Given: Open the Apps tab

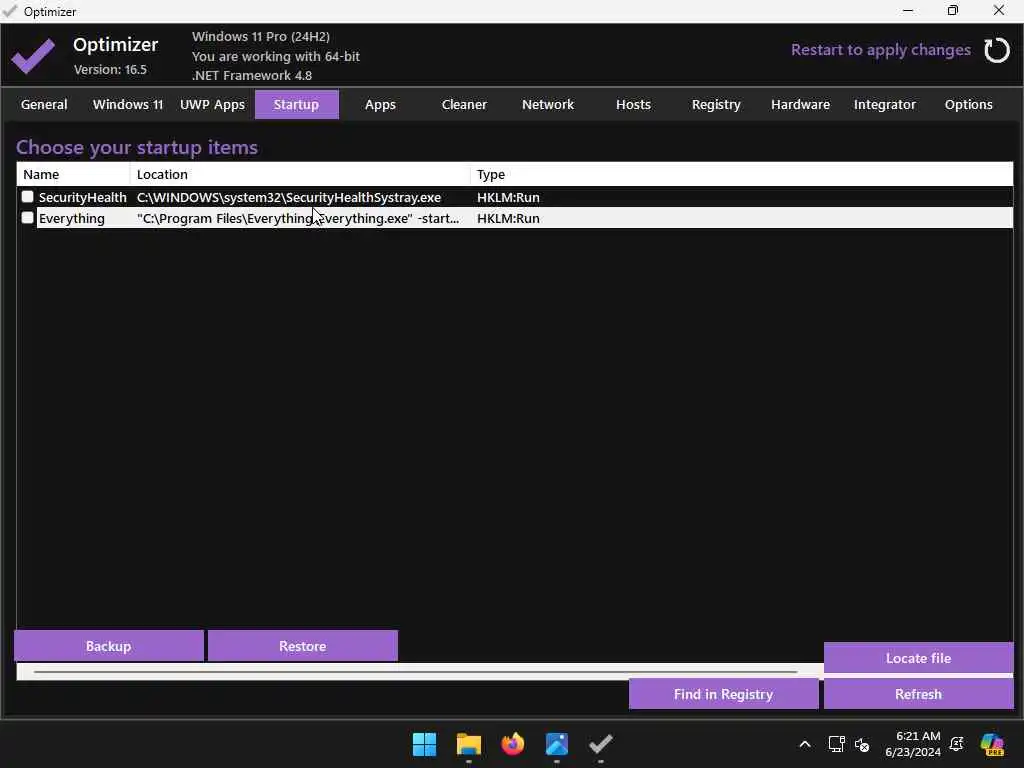Looking at the screenshot, I should click(380, 104).
